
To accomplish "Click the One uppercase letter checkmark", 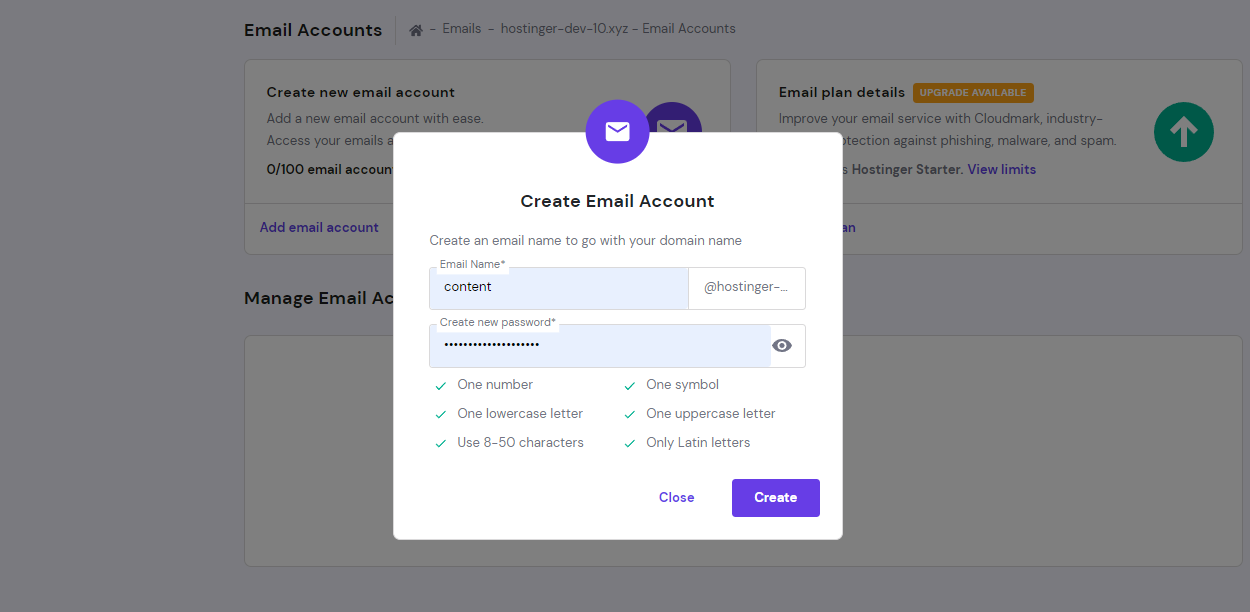I will [x=630, y=415].
